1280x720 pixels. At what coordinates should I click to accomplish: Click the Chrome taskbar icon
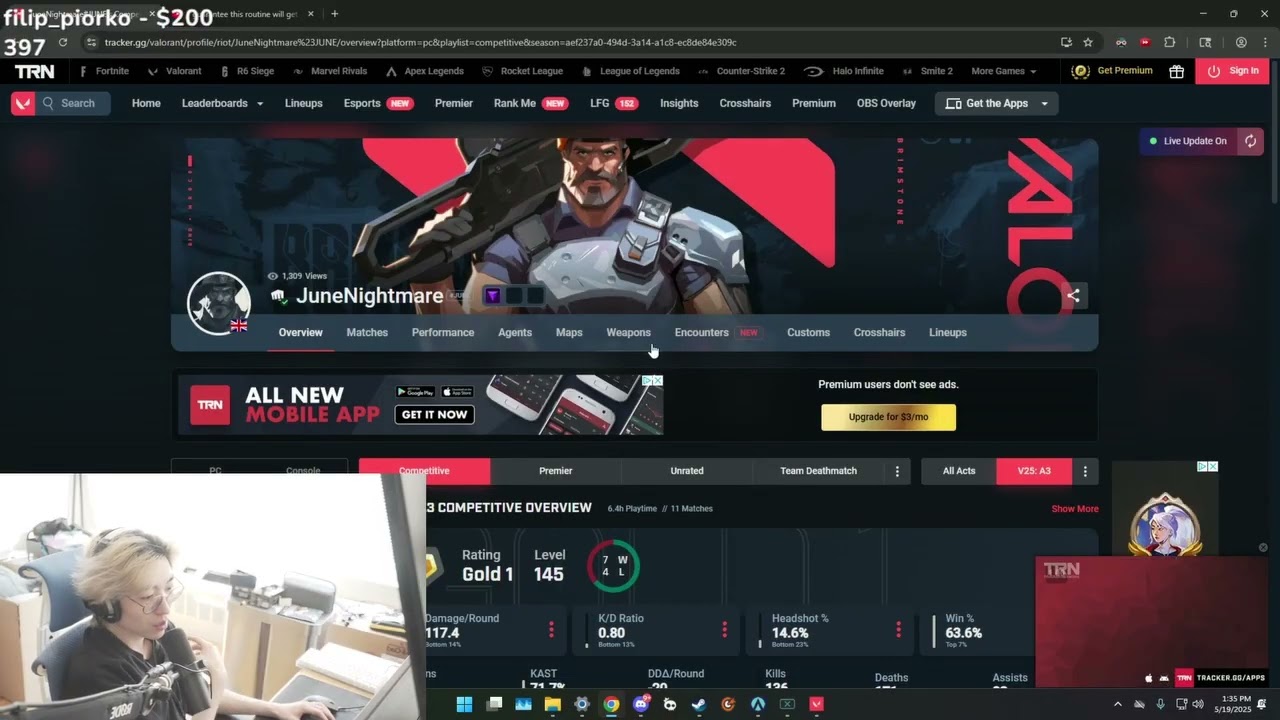[611, 704]
